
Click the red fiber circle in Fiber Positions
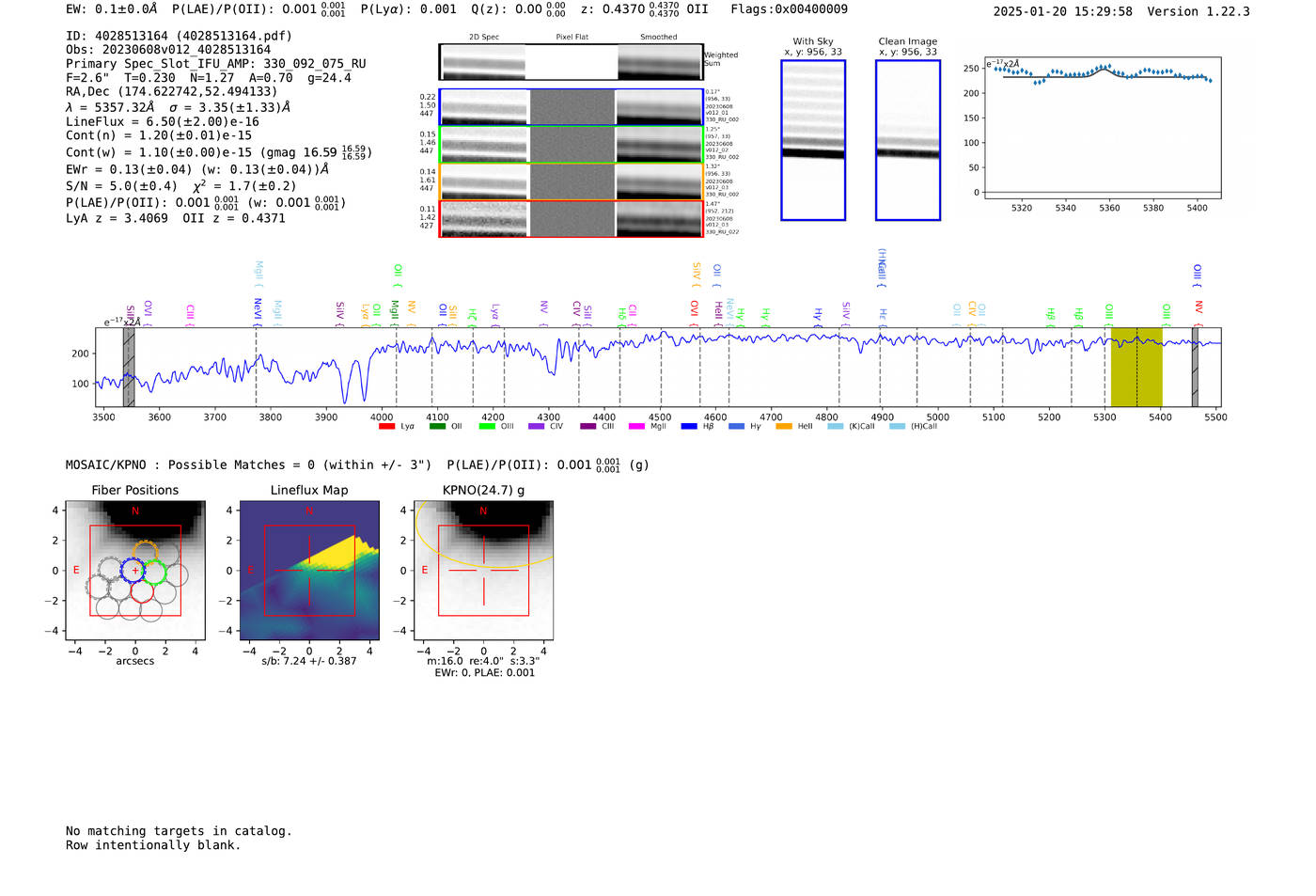coord(142,591)
